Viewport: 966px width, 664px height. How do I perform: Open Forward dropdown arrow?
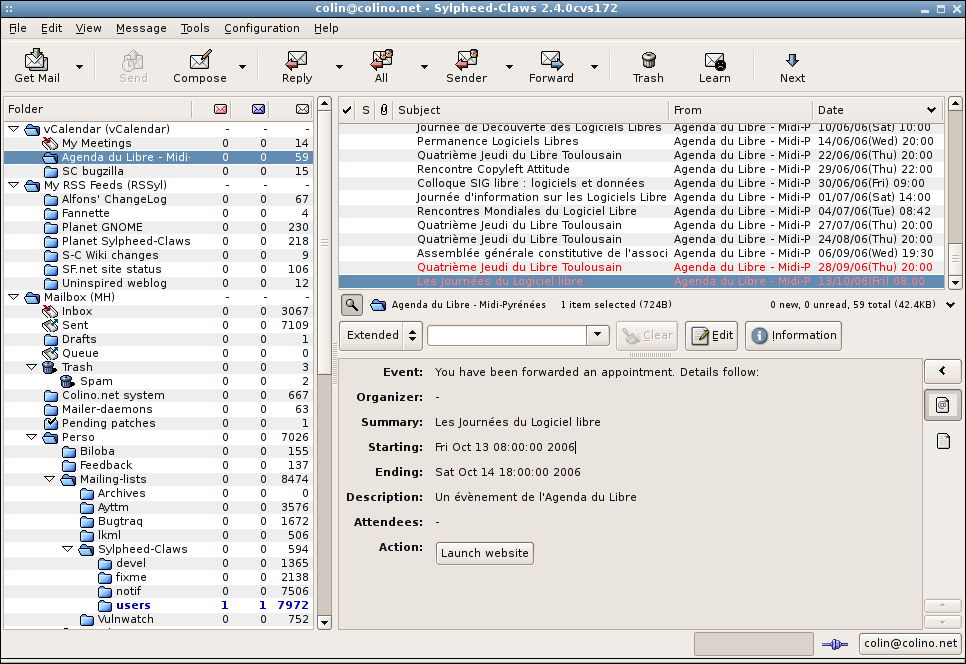594,66
